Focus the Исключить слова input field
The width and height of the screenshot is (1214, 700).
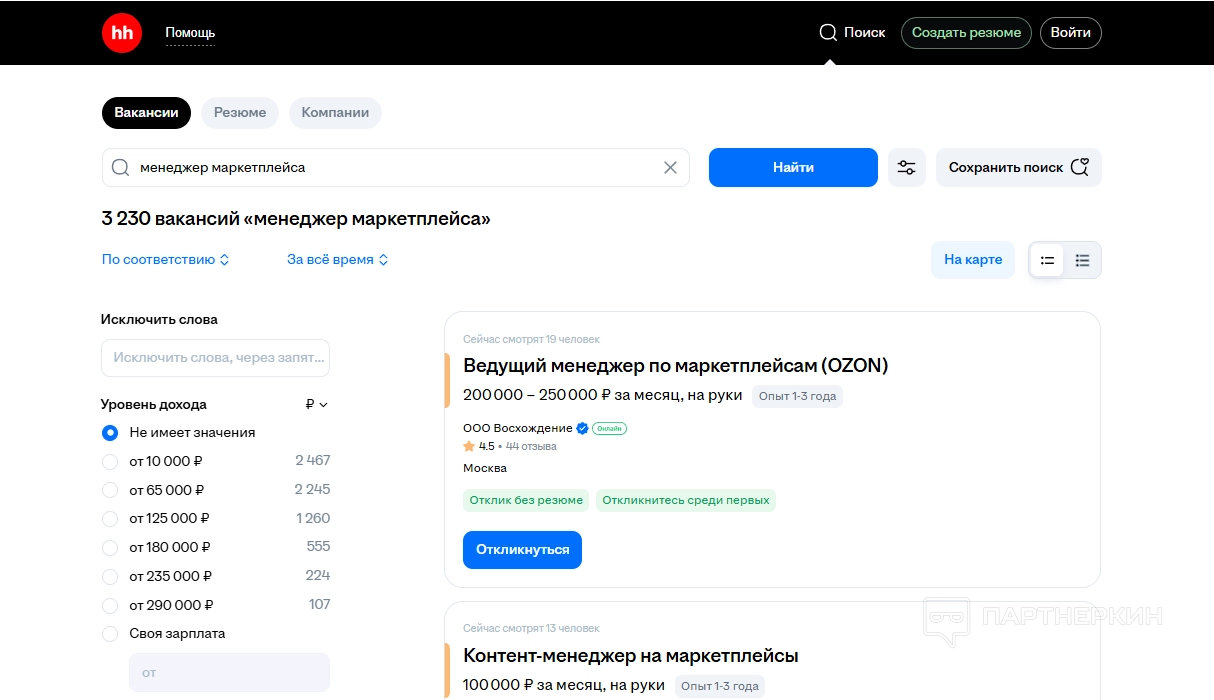(x=215, y=358)
